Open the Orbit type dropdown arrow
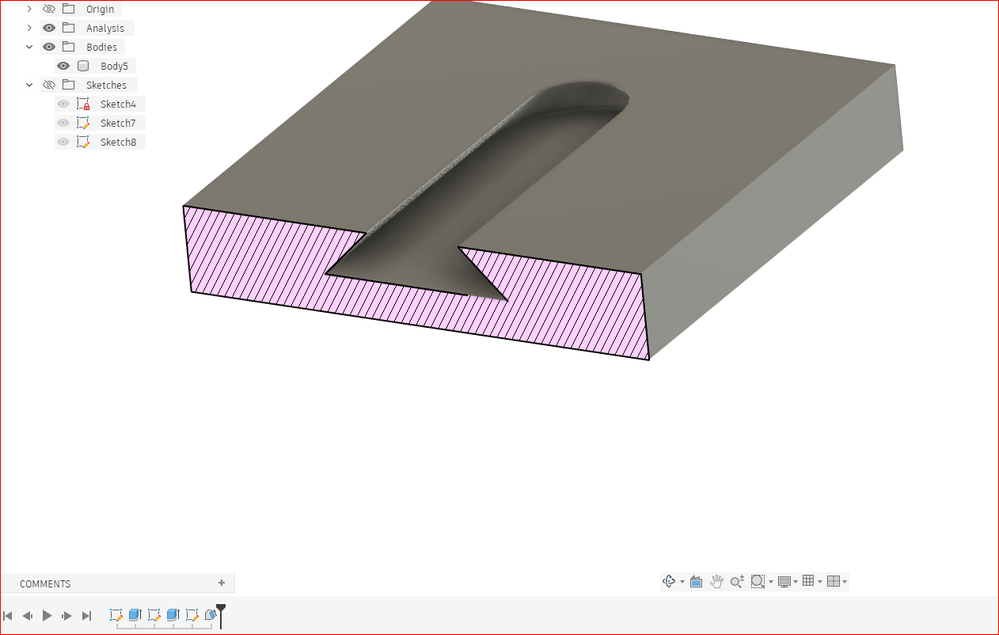The height and width of the screenshot is (635, 999). [682, 581]
